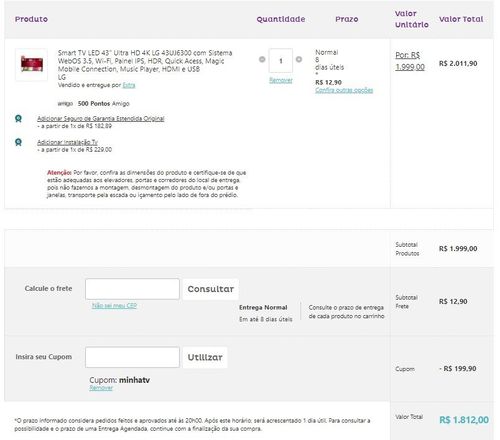Increase quantity with the plus button
Screen dimensions: 500x440
299,59
